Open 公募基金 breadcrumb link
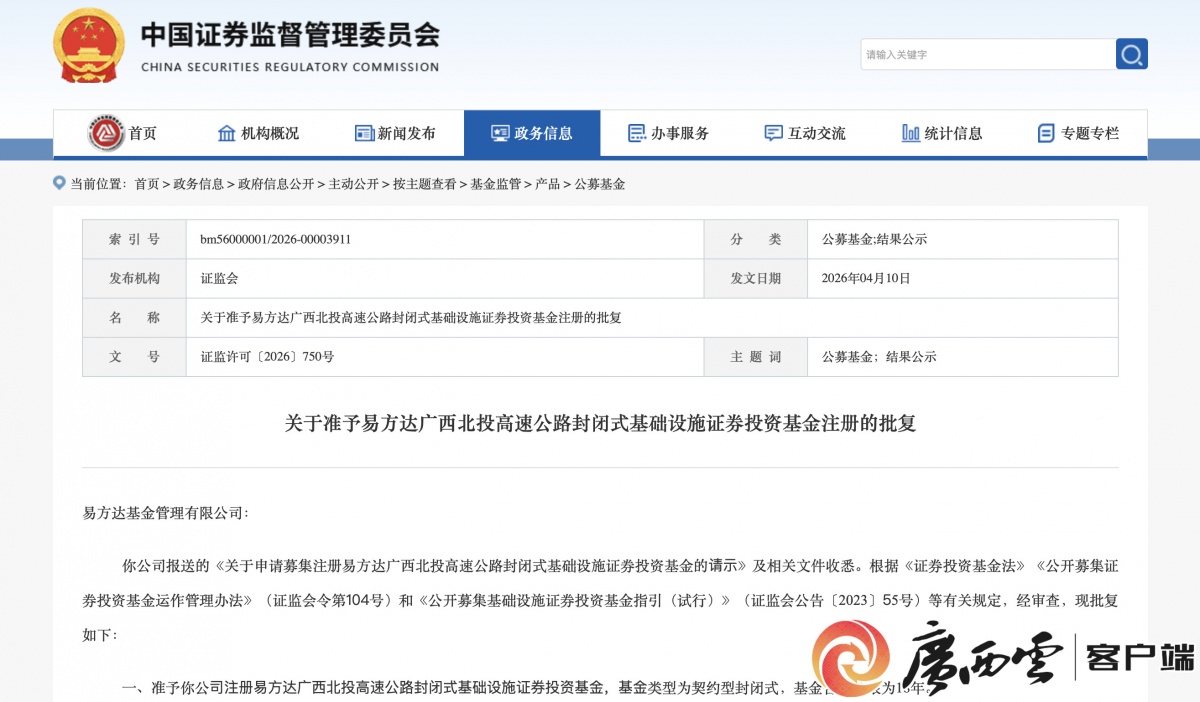 [x=600, y=184]
